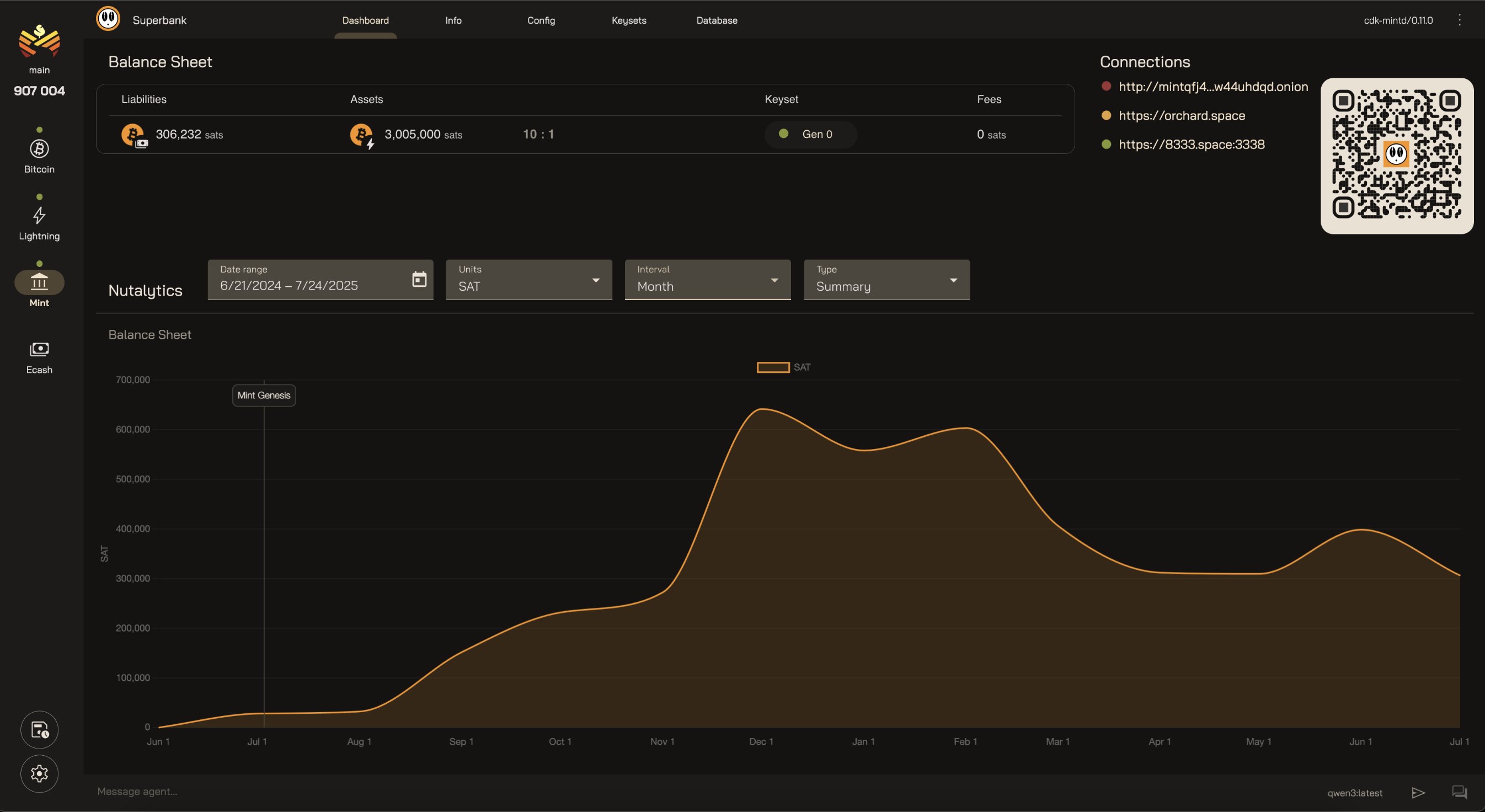Open settings gear at bottom left
1485x812 pixels.
(39, 773)
